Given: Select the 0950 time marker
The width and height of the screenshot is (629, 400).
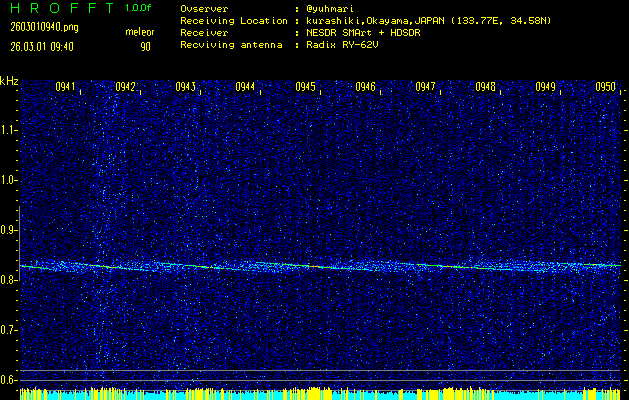Looking at the screenshot, I should (x=606, y=87).
